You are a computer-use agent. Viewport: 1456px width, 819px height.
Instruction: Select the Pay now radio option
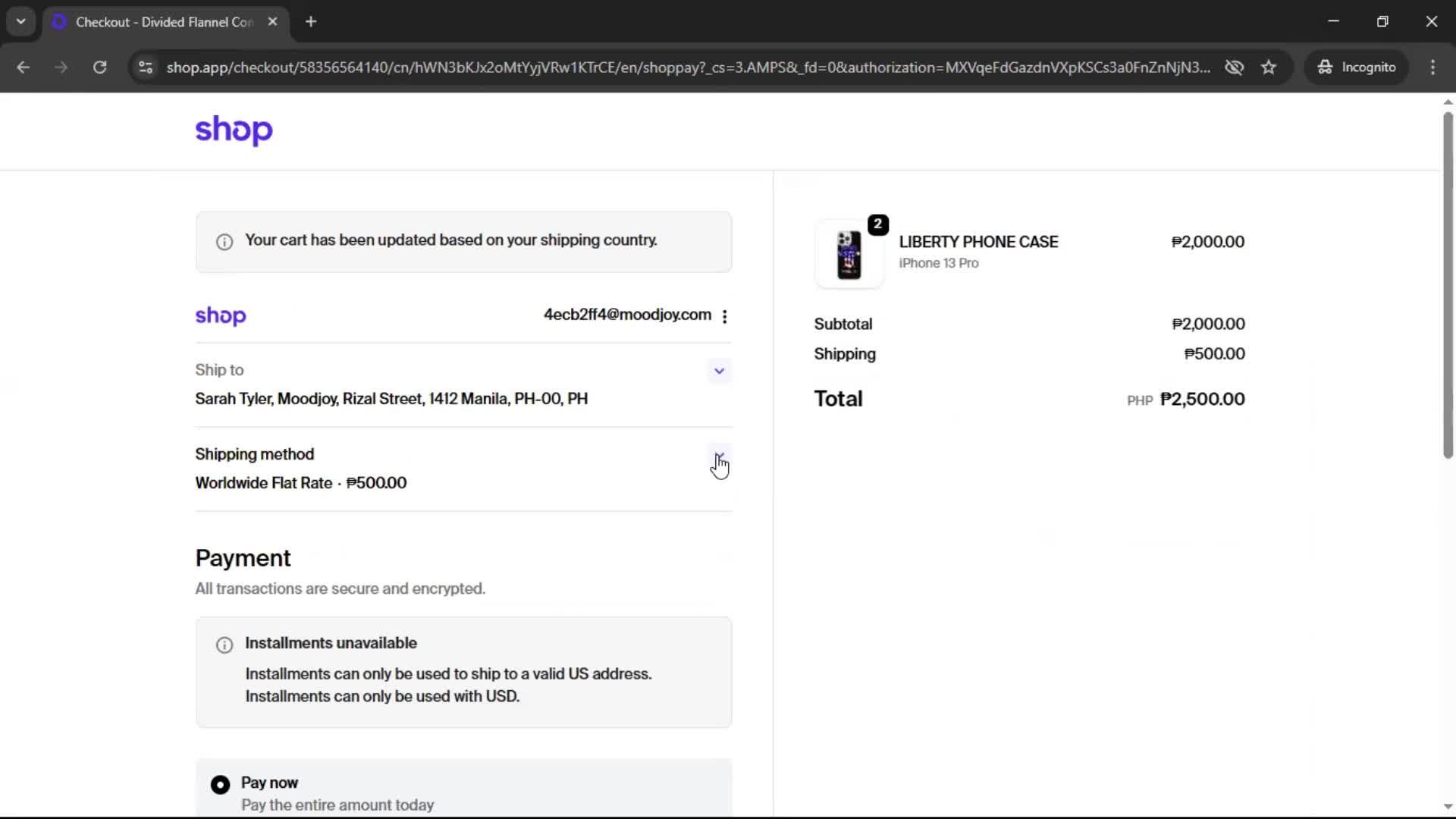coord(220,784)
